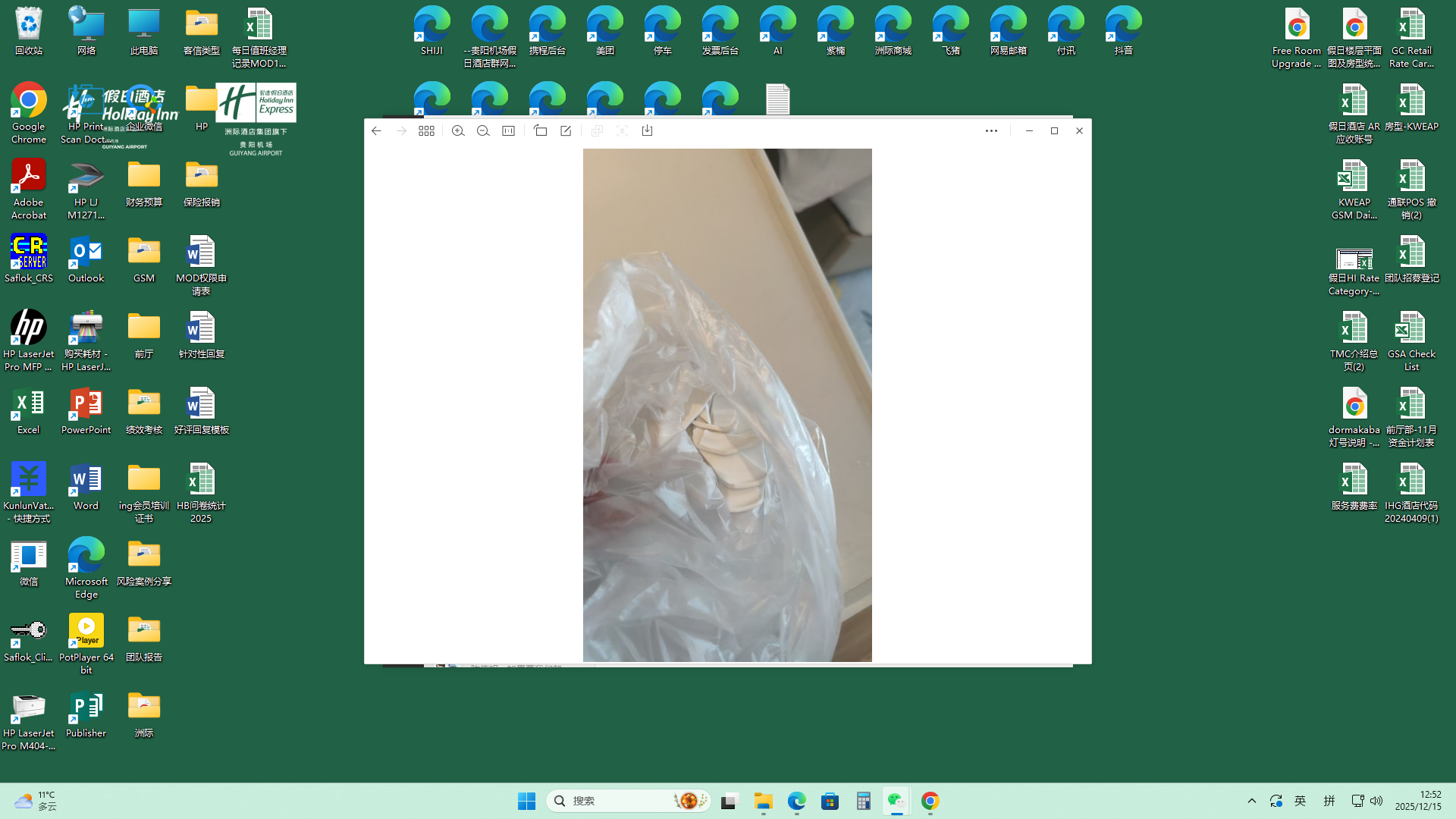Save image with download icon

647,130
